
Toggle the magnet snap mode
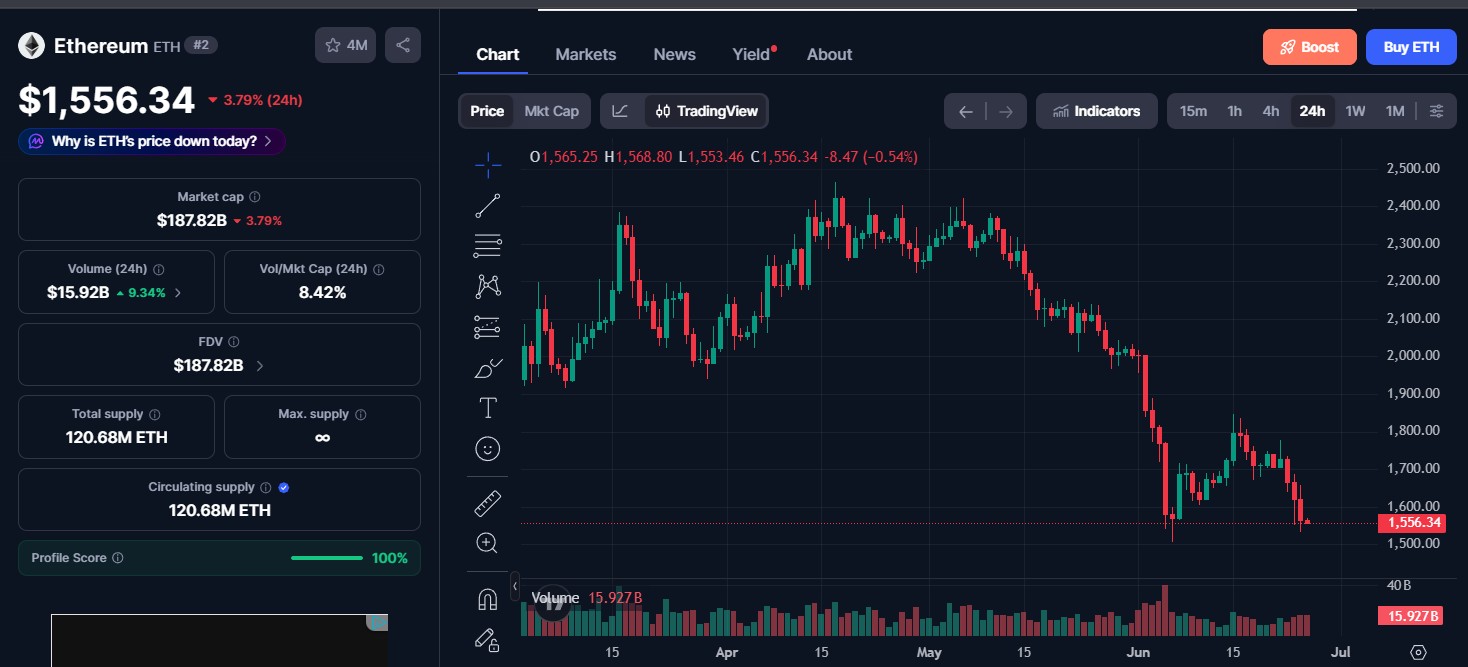488,599
